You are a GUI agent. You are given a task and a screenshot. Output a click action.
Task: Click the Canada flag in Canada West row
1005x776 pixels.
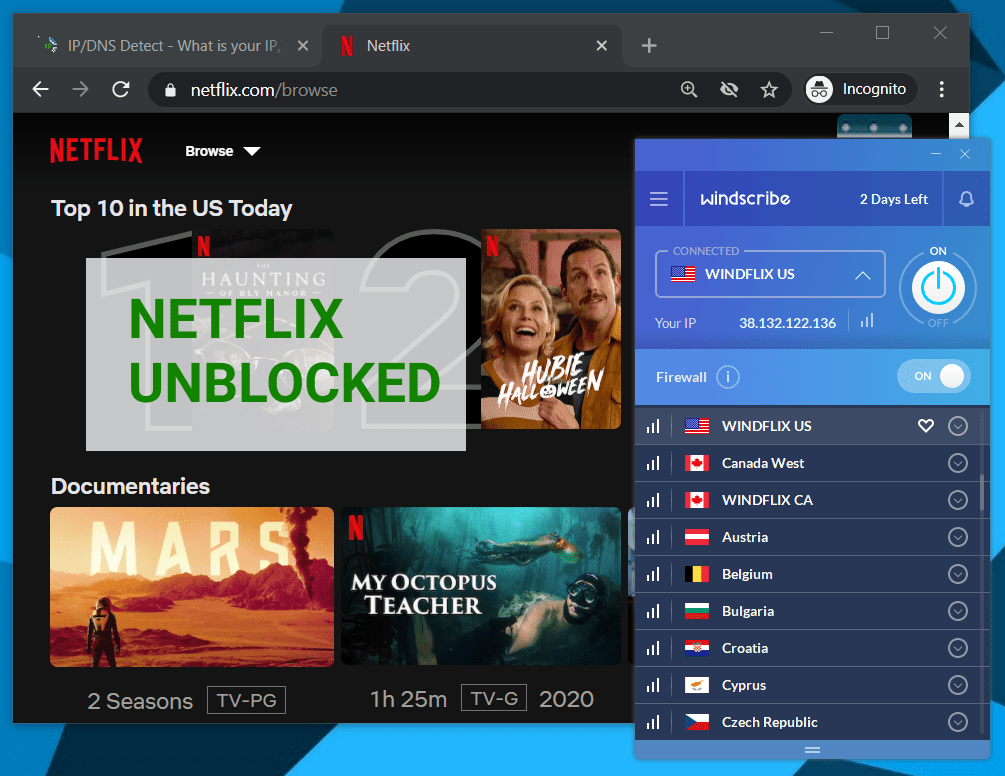(697, 463)
